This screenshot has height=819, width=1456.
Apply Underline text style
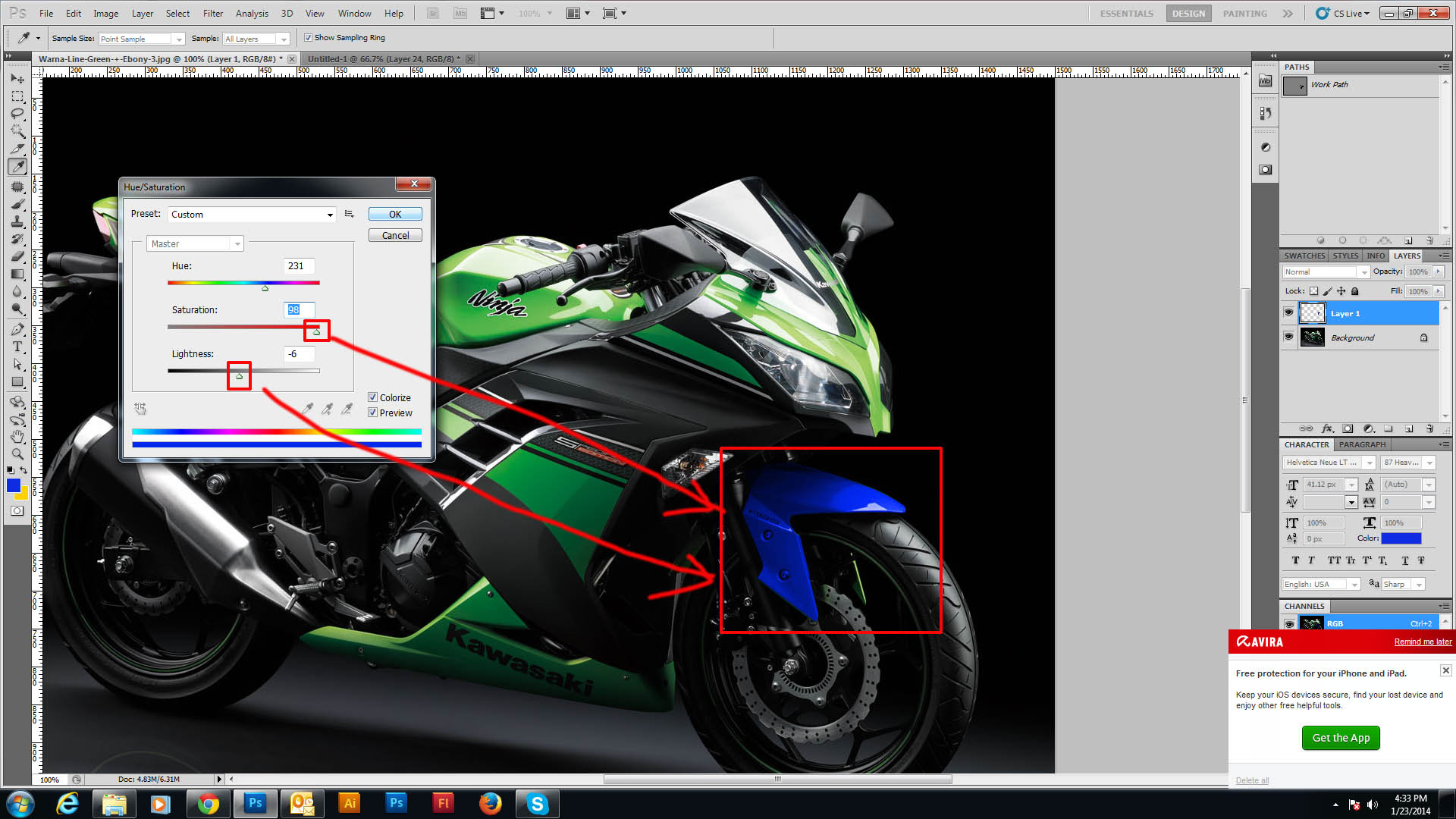[x=1405, y=560]
